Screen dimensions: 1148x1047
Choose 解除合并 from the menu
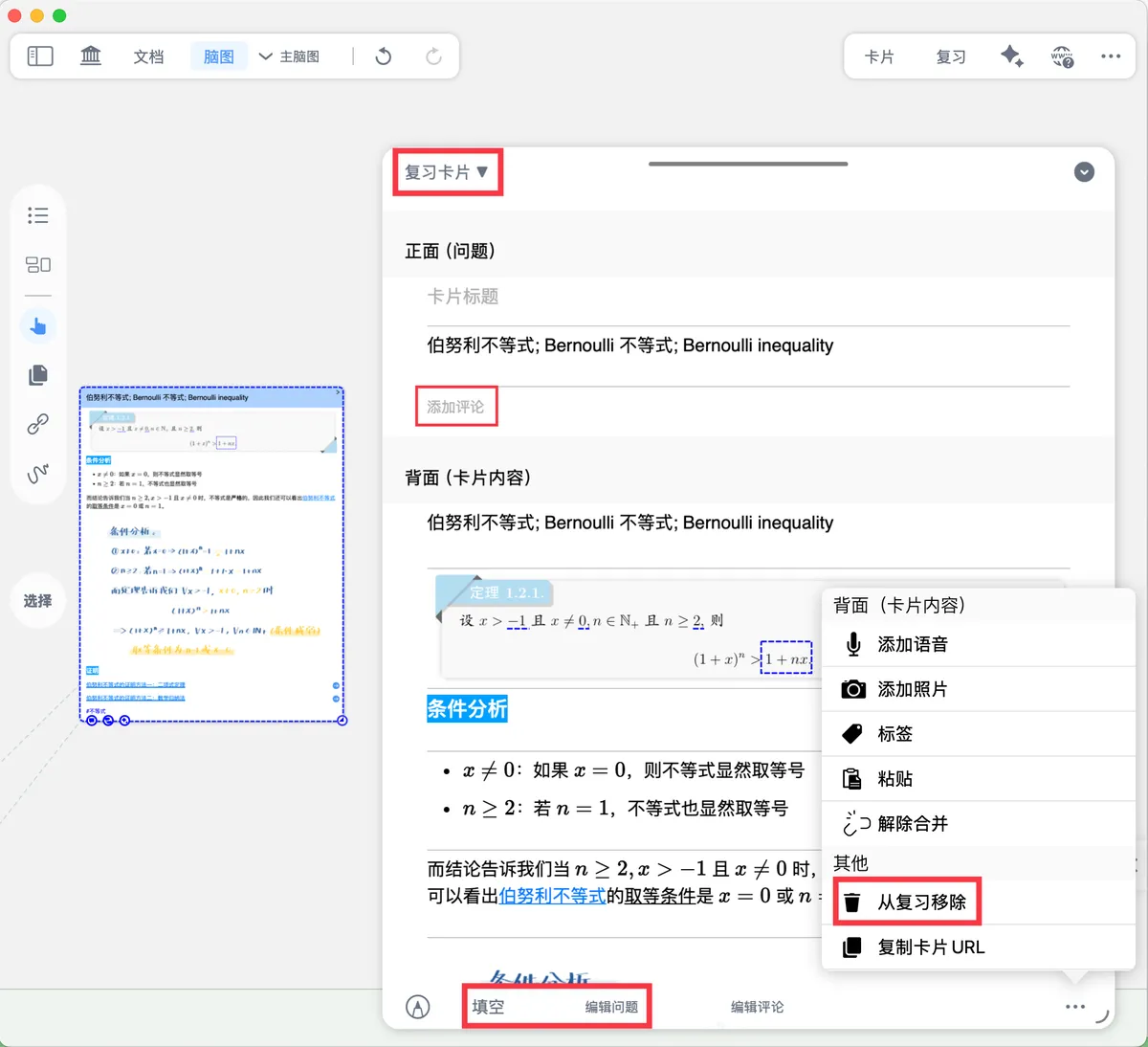979,824
